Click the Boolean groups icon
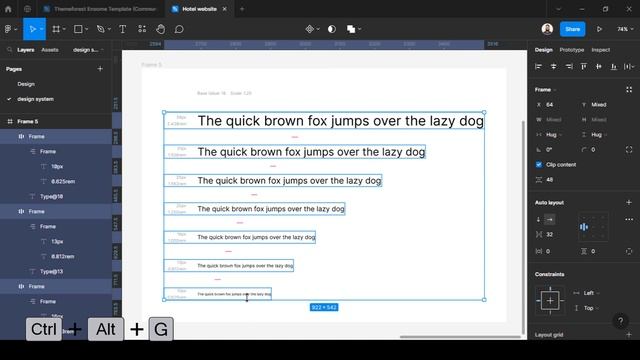 (351, 29)
